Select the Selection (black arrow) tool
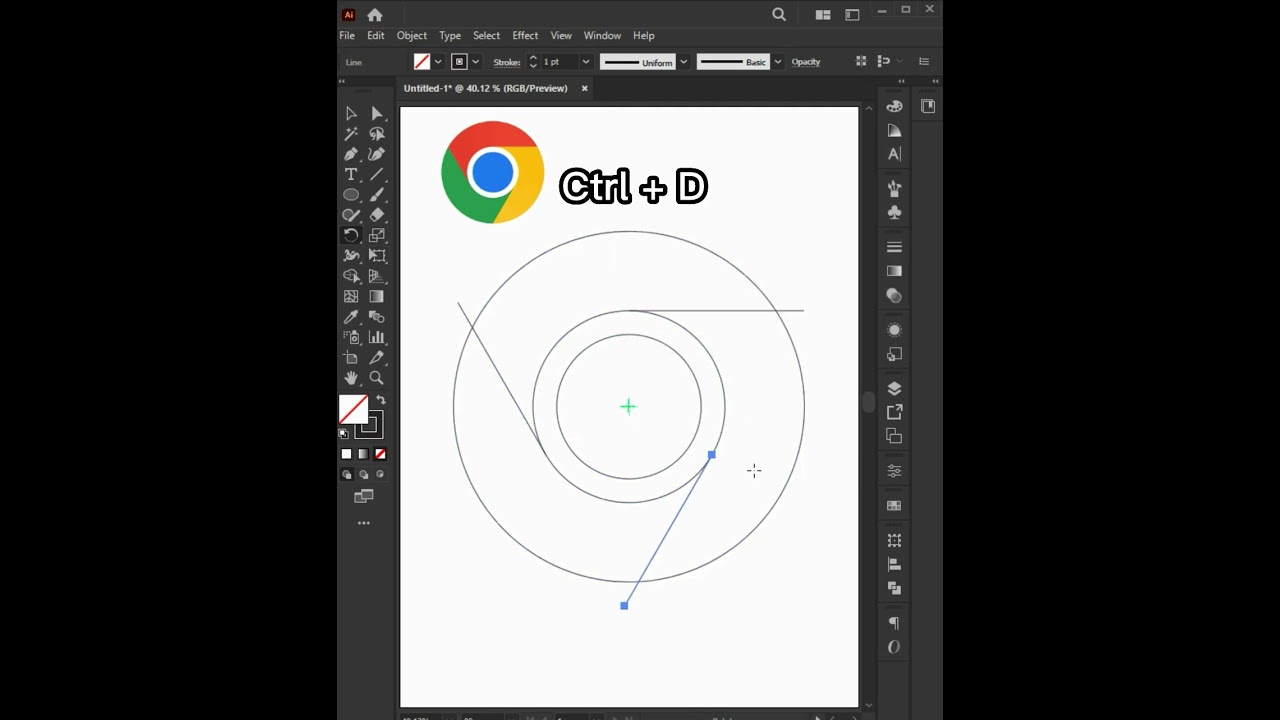The height and width of the screenshot is (720, 1280). (x=351, y=113)
